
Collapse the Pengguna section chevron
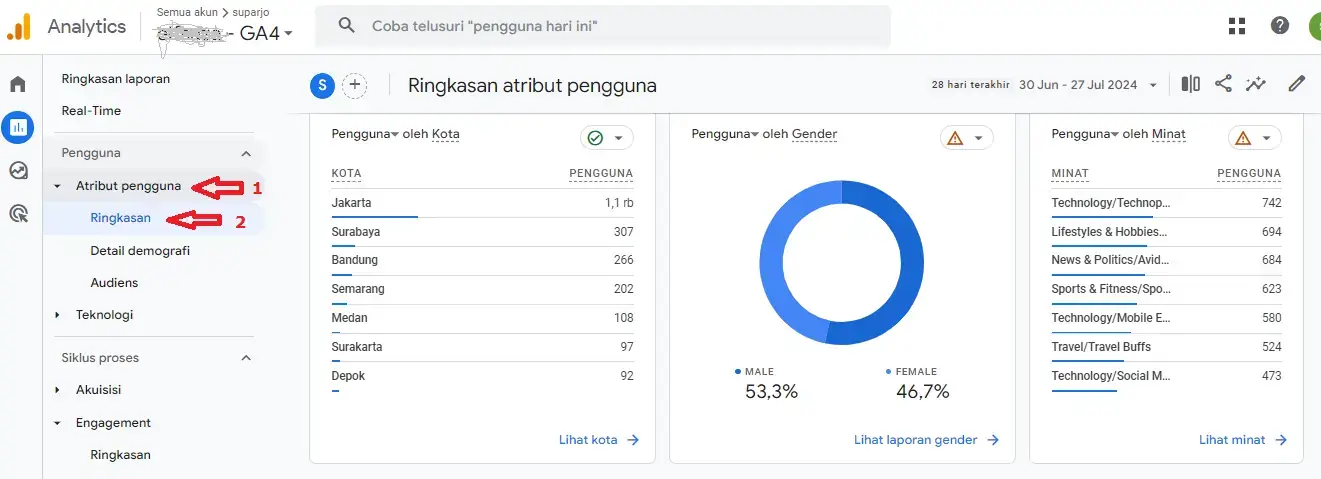[246, 153]
